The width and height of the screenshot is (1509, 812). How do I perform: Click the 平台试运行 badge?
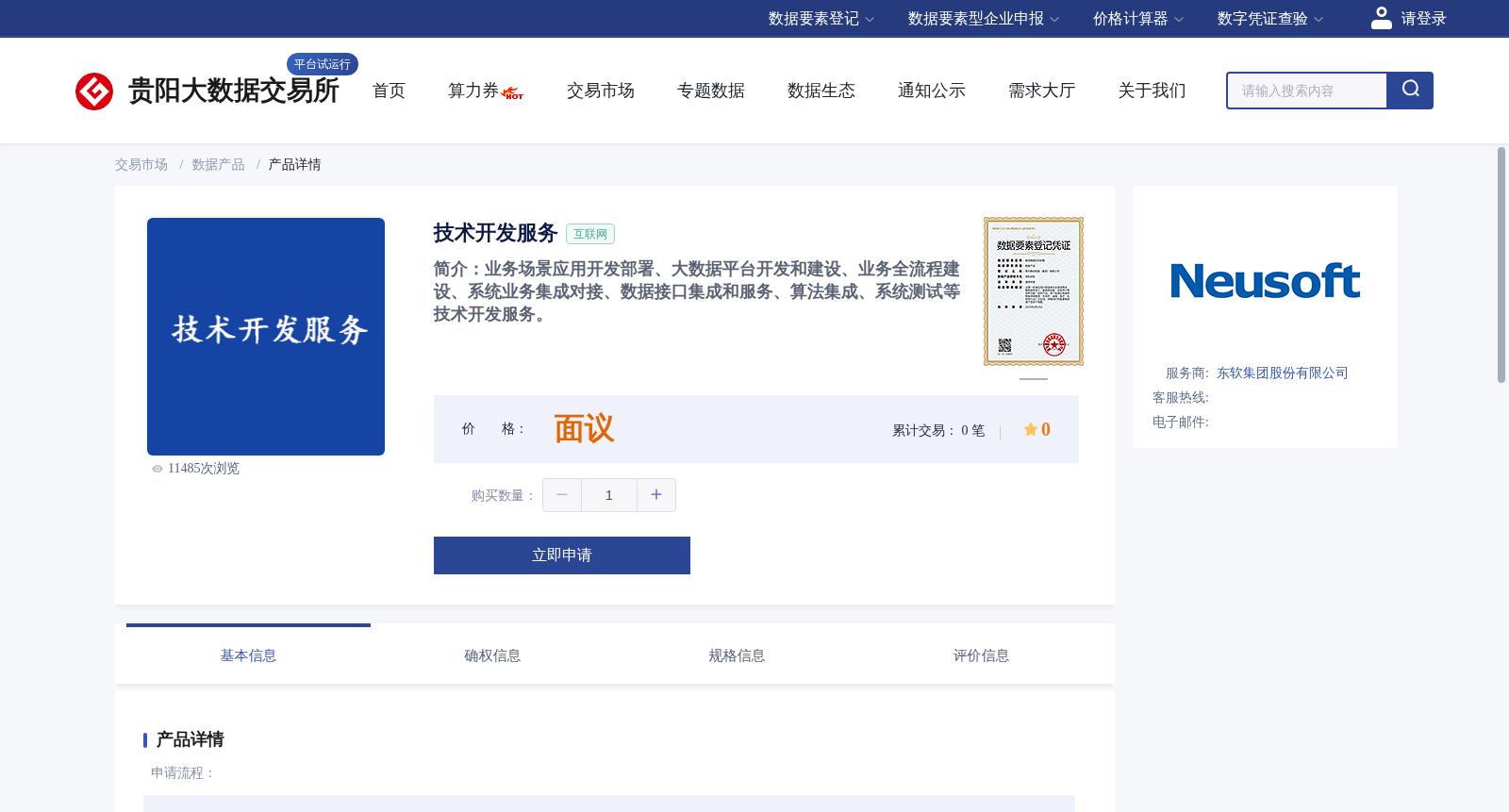323,64
